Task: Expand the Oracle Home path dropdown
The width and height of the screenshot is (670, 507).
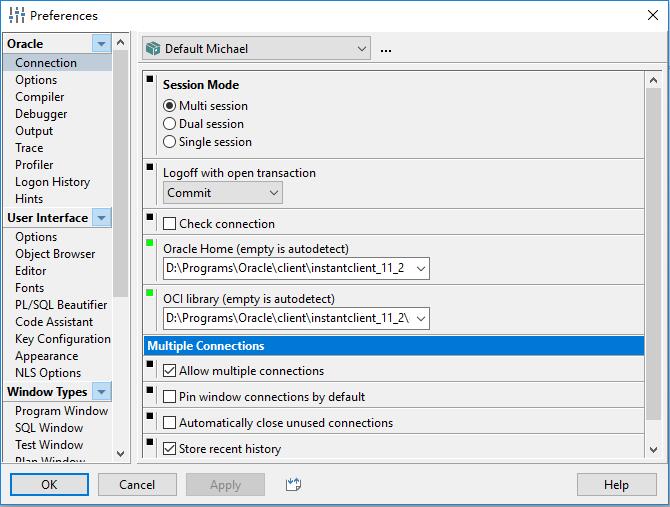Action: [x=419, y=268]
